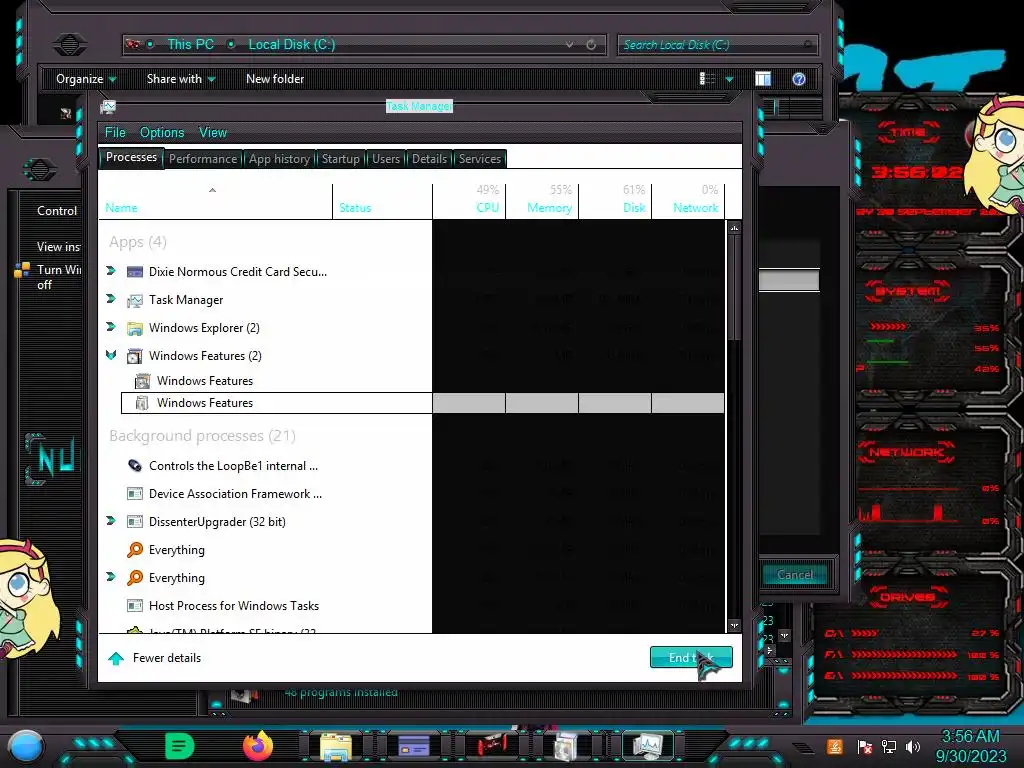Click the Control Panel window navigation orb

click(40, 170)
